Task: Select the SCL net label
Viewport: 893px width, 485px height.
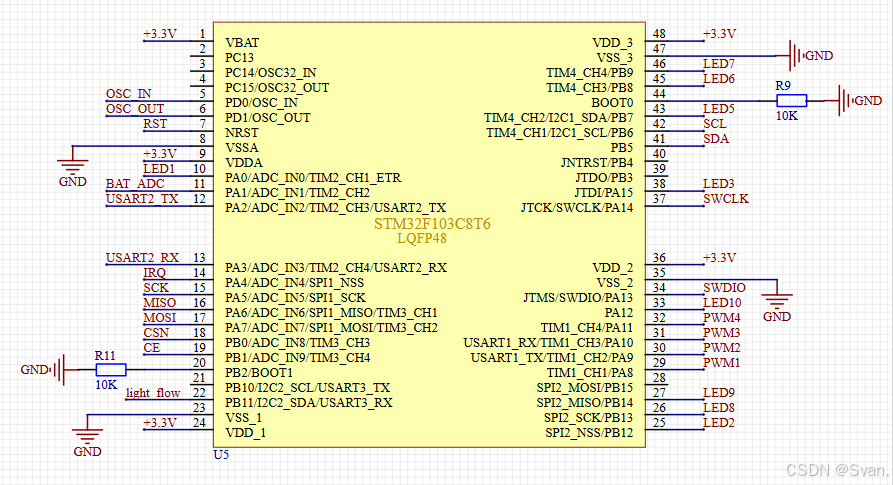Action: [715, 124]
